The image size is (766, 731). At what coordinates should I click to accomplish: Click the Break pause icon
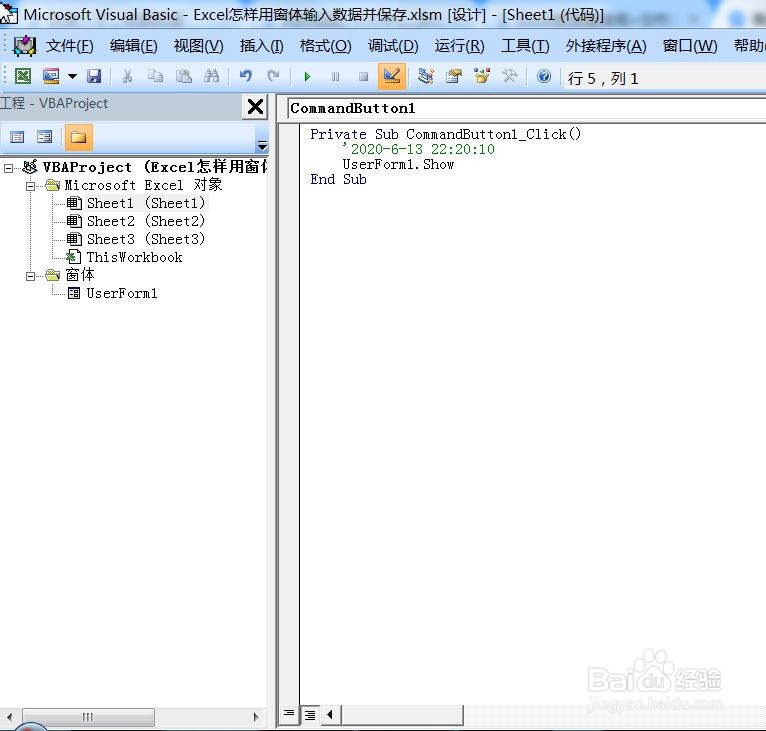(x=335, y=77)
